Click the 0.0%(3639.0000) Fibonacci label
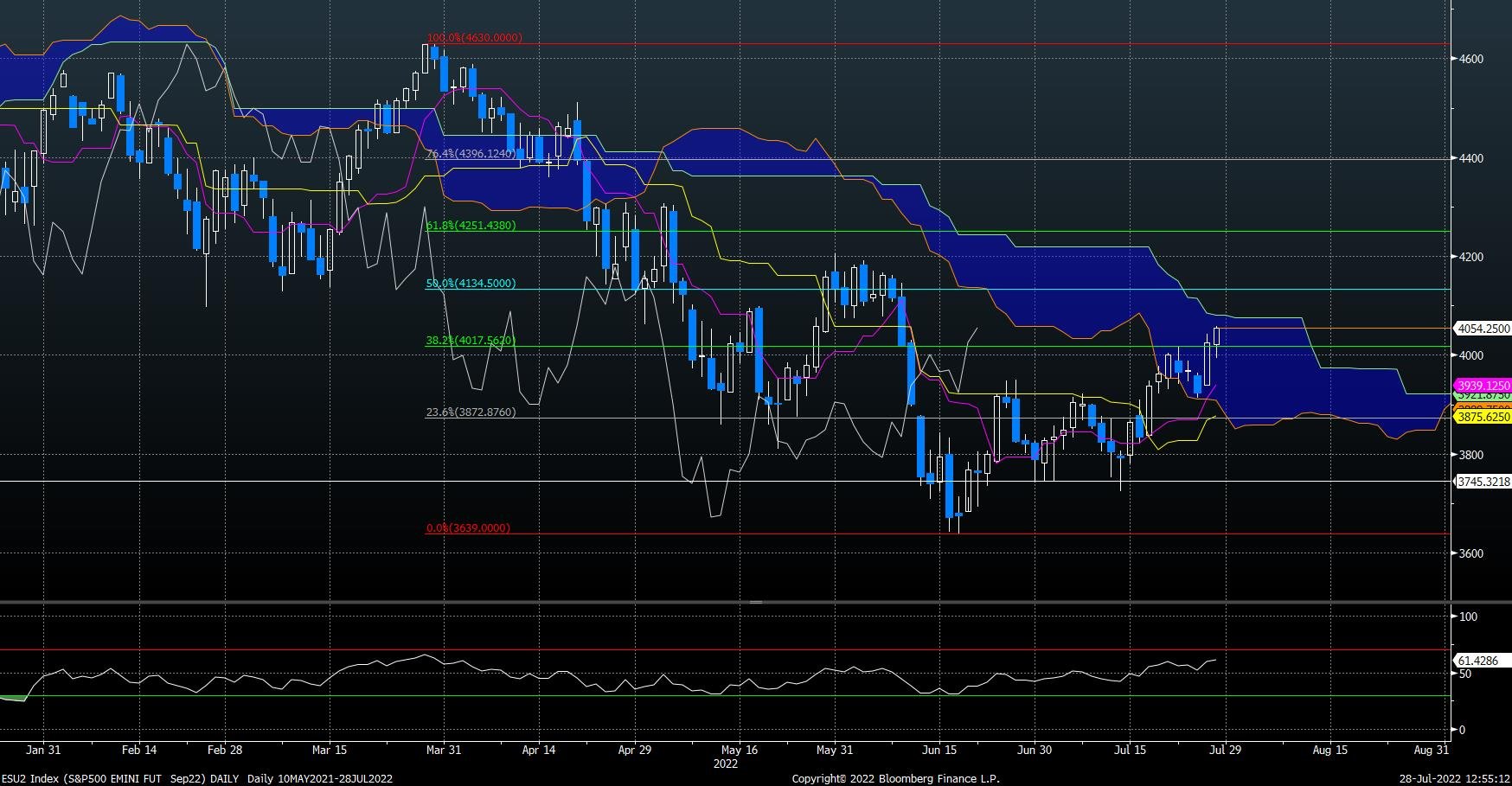1512x786 pixels. (468, 528)
